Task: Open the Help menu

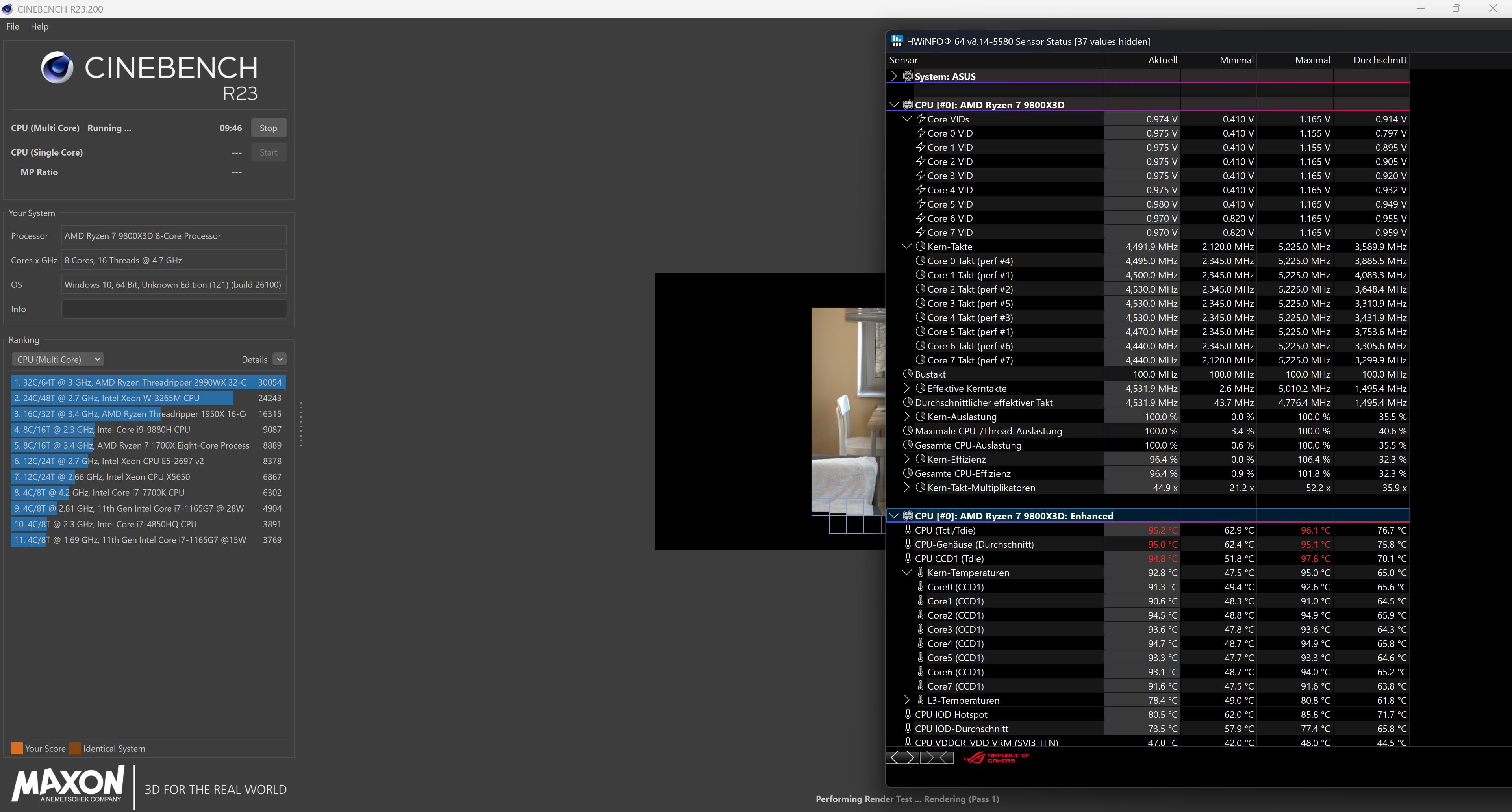Action: click(x=39, y=26)
